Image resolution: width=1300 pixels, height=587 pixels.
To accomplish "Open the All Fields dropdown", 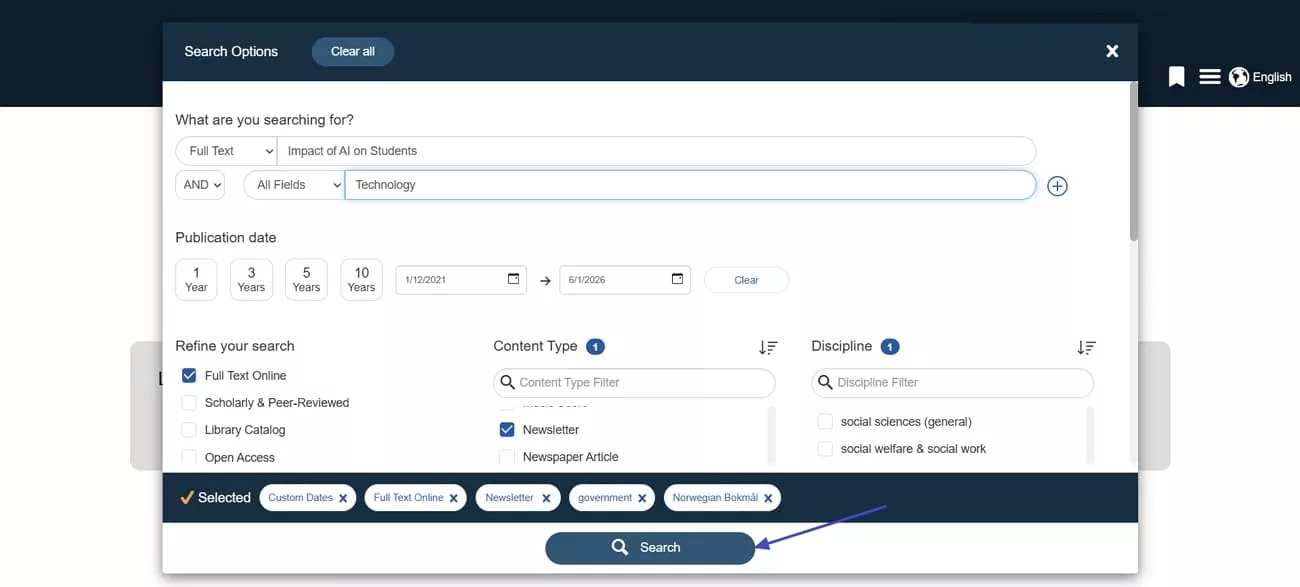I will 293,184.
